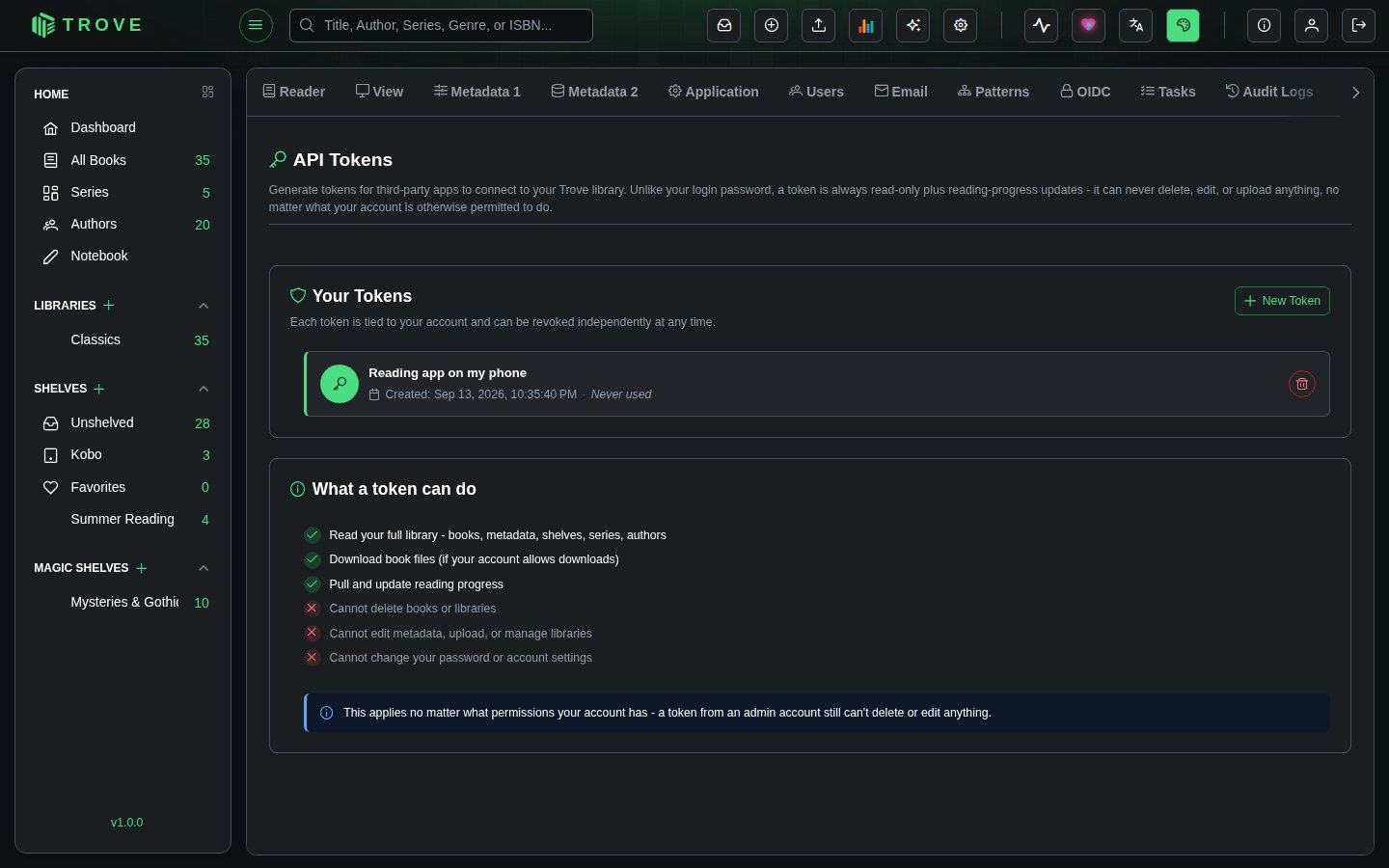
Task: Click the Trove logo
Action: tap(87, 25)
